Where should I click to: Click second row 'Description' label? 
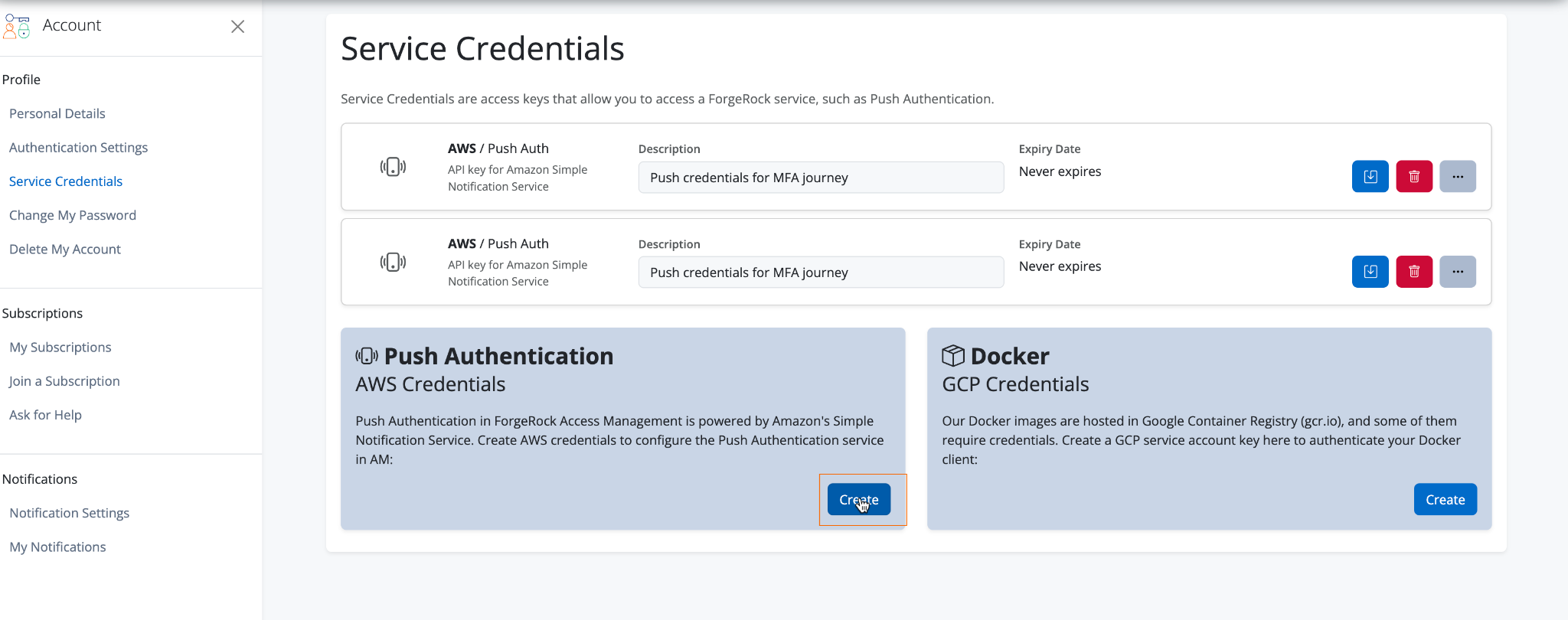pyautogui.click(x=669, y=244)
